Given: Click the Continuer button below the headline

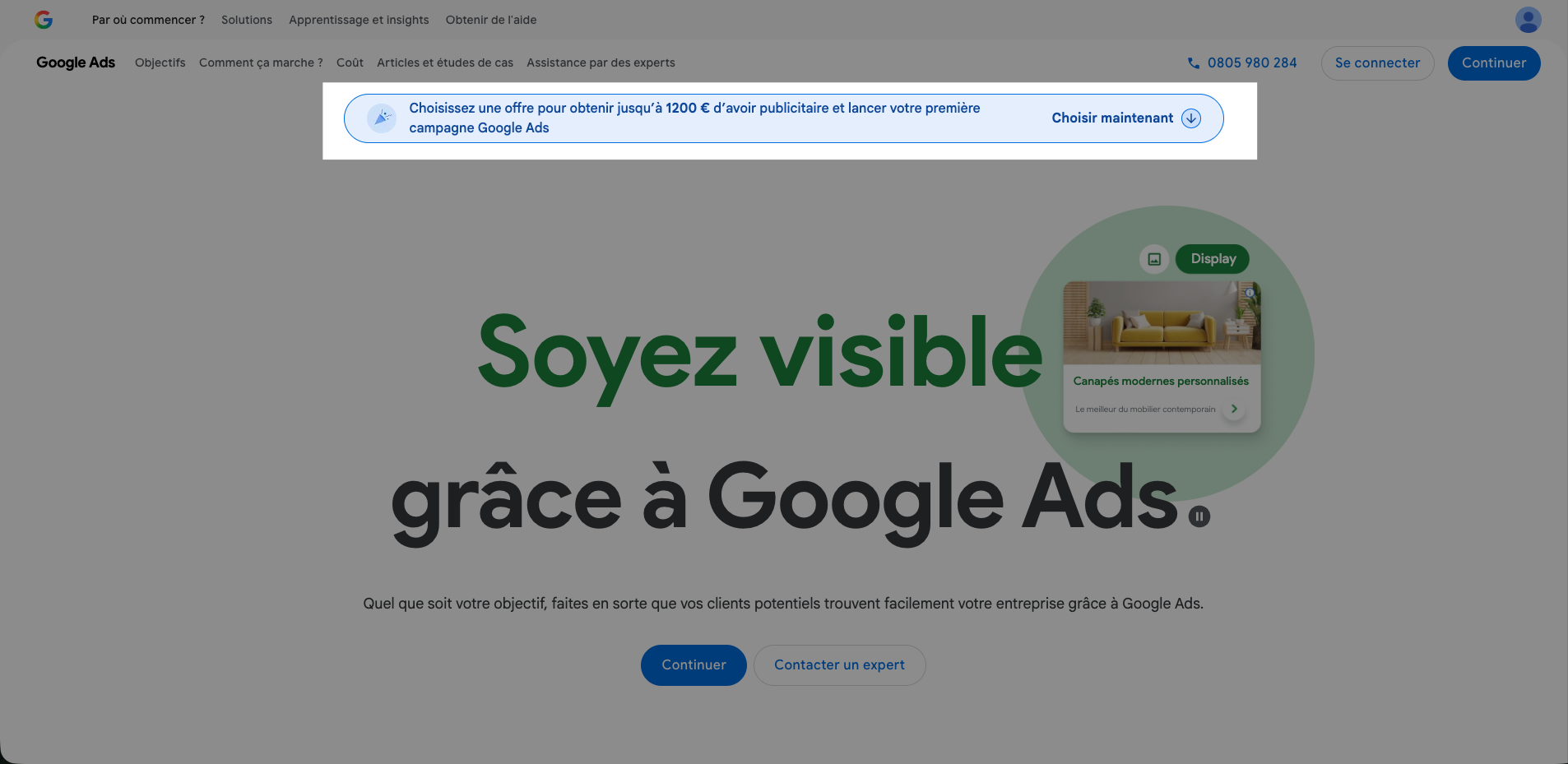Looking at the screenshot, I should pyautogui.click(x=694, y=665).
